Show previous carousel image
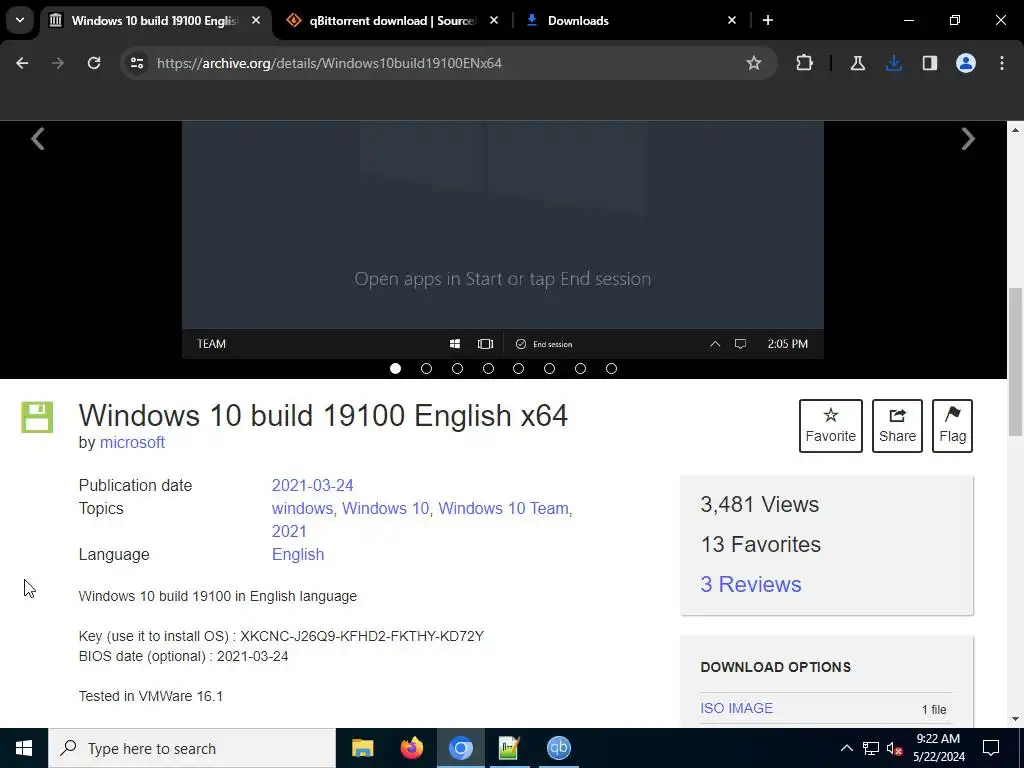The image size is (1024, 768). pyautogui.click(x=38, y=138)
